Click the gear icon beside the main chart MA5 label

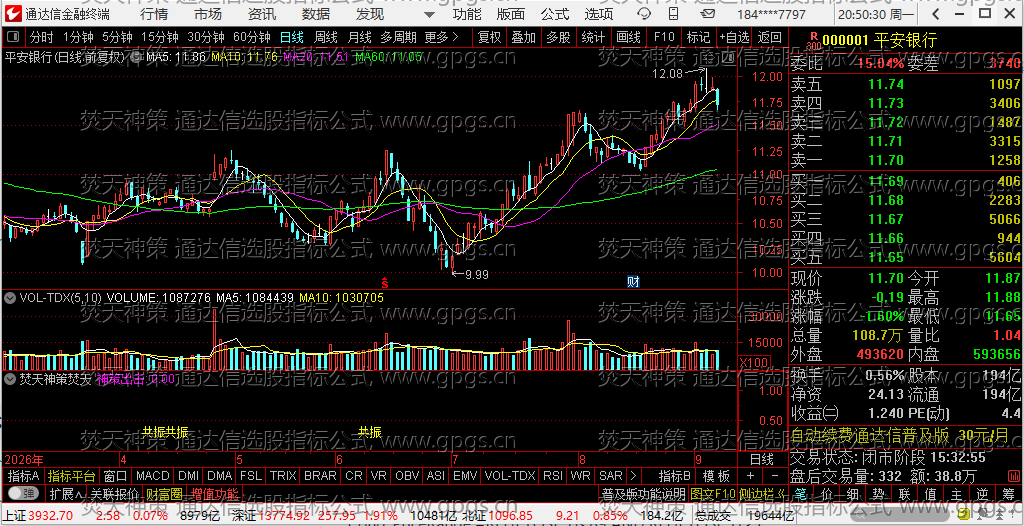(x=135, y=58)
